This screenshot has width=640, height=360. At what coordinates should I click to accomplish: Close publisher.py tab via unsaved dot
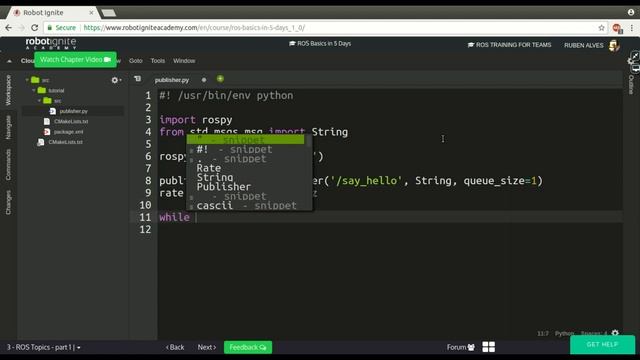(x=204, y=80)
